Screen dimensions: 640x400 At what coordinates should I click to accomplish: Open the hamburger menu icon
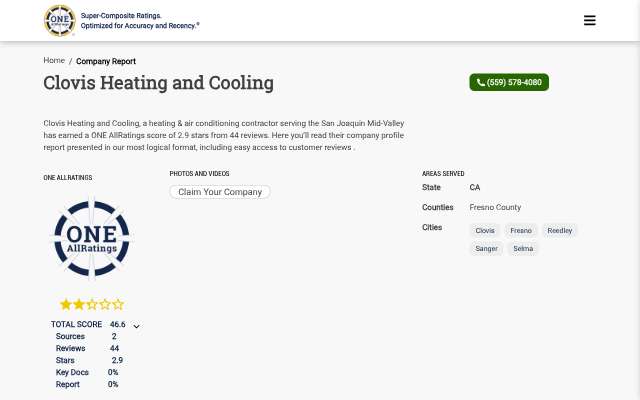pos(589,20)
